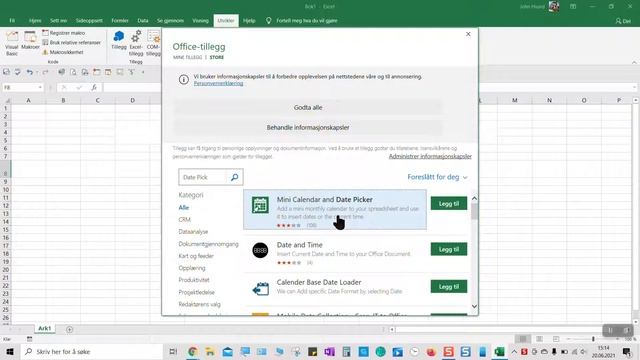Click the add-in list scrollbar thumb
The image size is (640, 360).
(x=474, y=211)
